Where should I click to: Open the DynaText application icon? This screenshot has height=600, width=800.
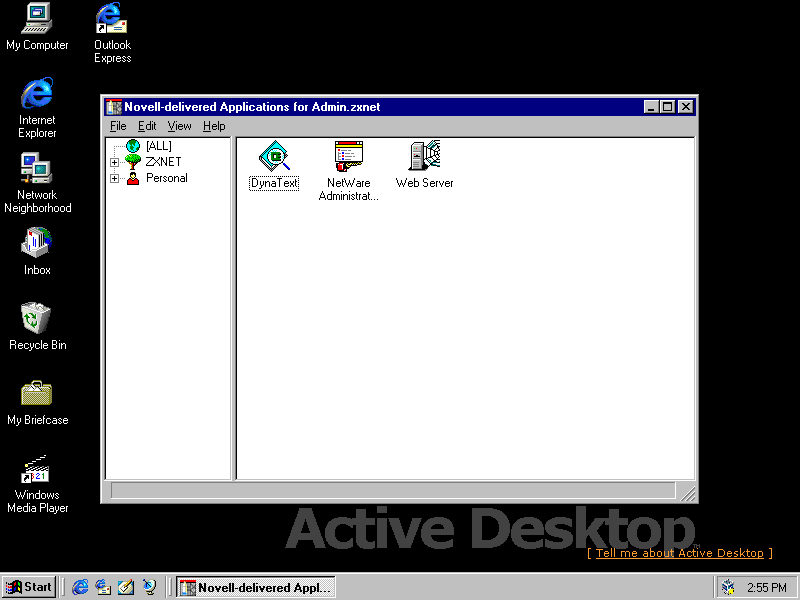(x=274, y=156)
